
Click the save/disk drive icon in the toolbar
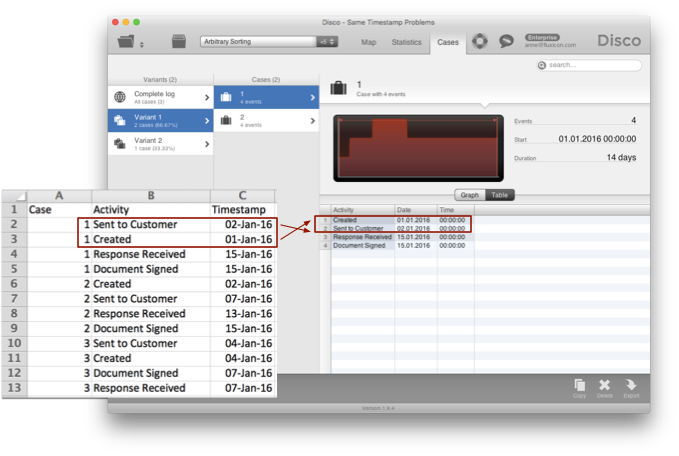click(x=179, y=42)
